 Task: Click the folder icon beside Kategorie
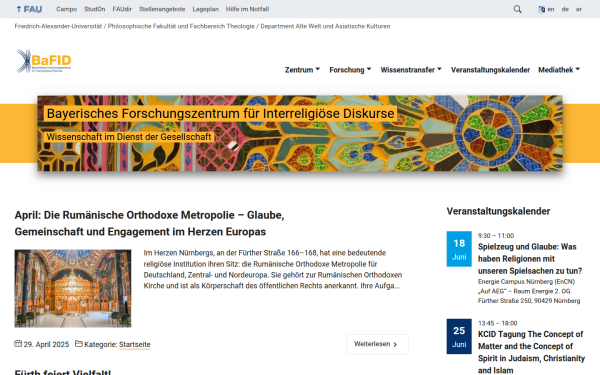[78, 344]
